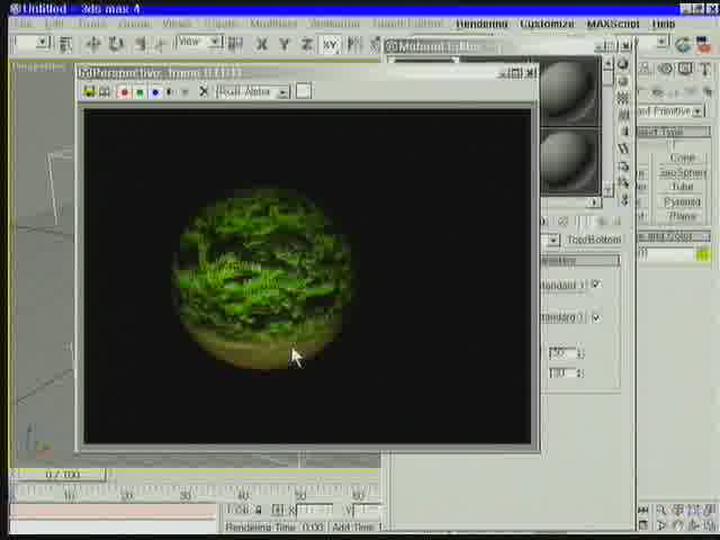Viewport: 720px width, 540px height.
Task: Click the color swatch in render window toolbar
Action: tap(304, 90)
